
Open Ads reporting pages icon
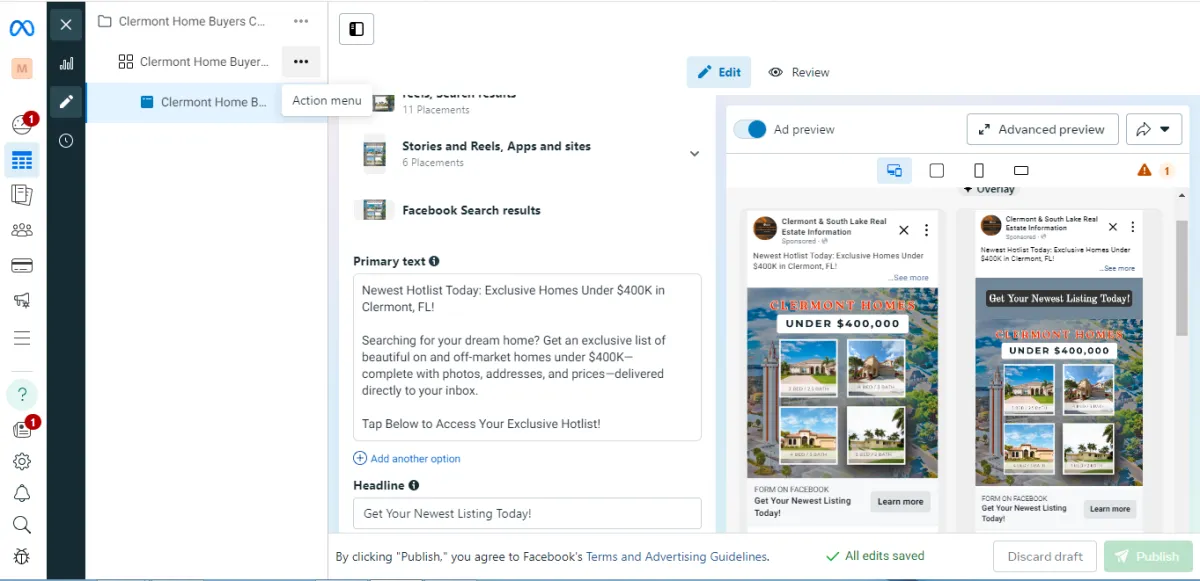click(x=22, y=195)
